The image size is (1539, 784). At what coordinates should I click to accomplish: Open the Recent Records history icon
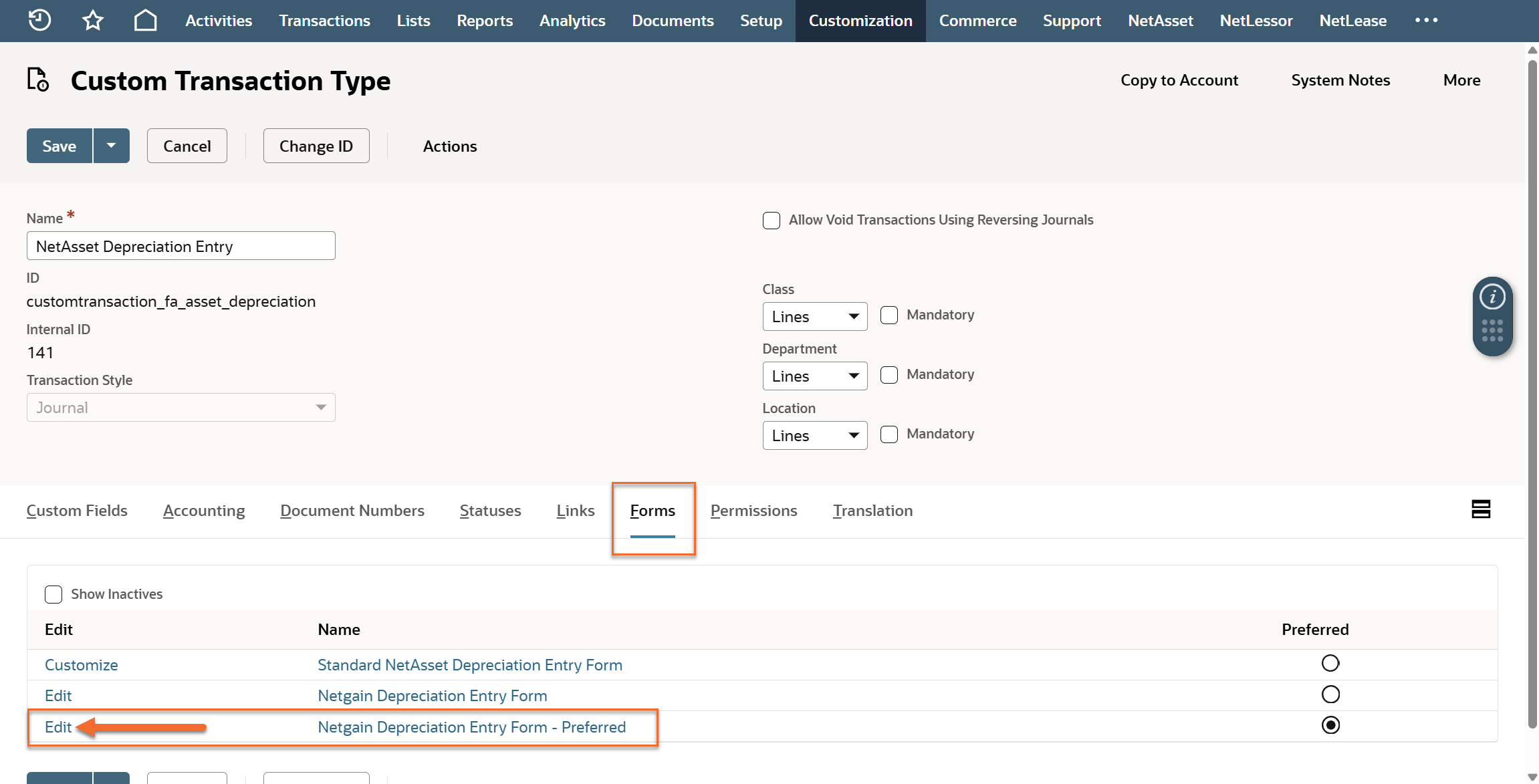pyautogui.click(x=39, y=20)
